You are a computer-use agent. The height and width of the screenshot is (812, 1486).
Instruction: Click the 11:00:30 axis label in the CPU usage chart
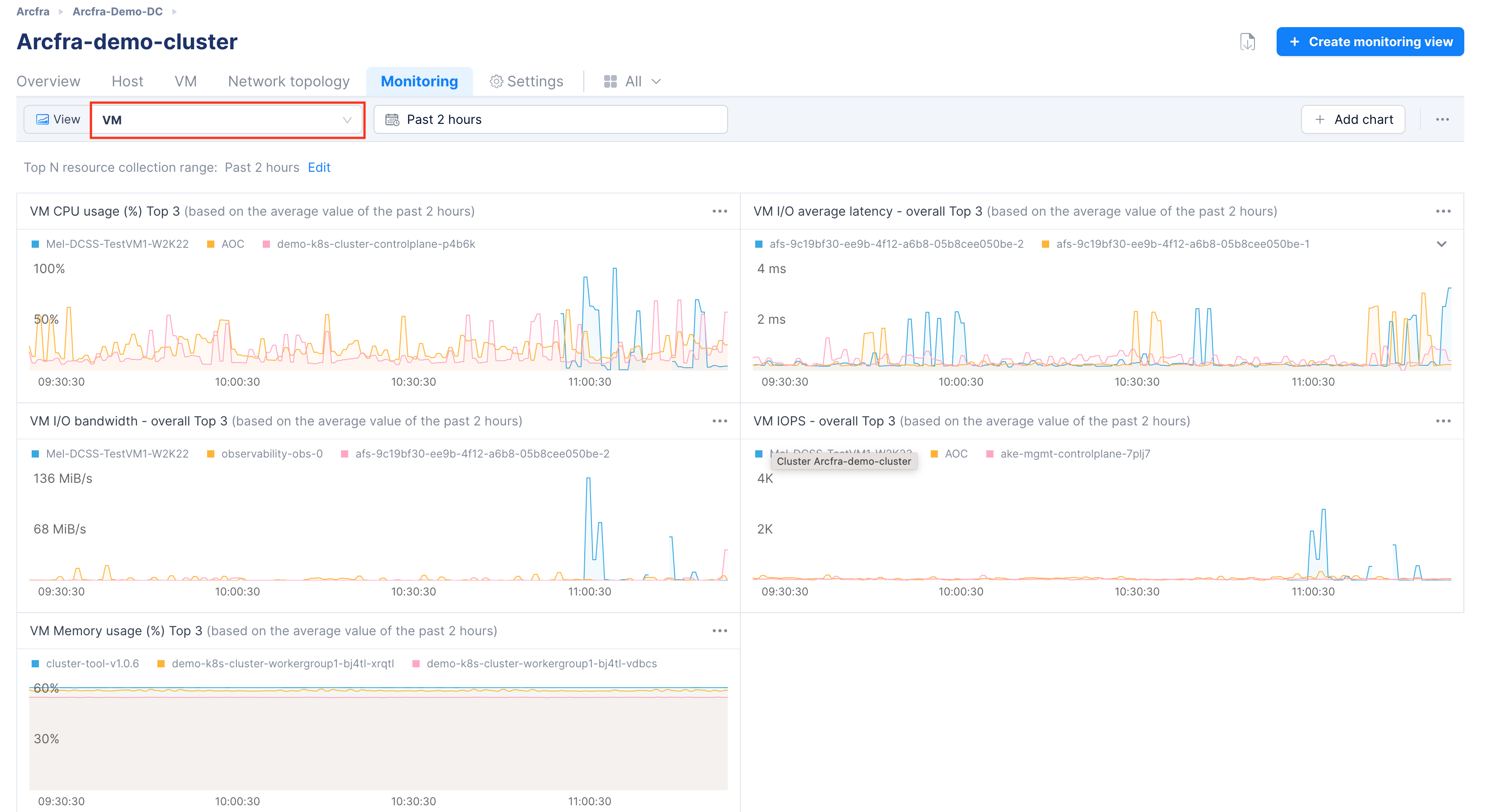589,382
